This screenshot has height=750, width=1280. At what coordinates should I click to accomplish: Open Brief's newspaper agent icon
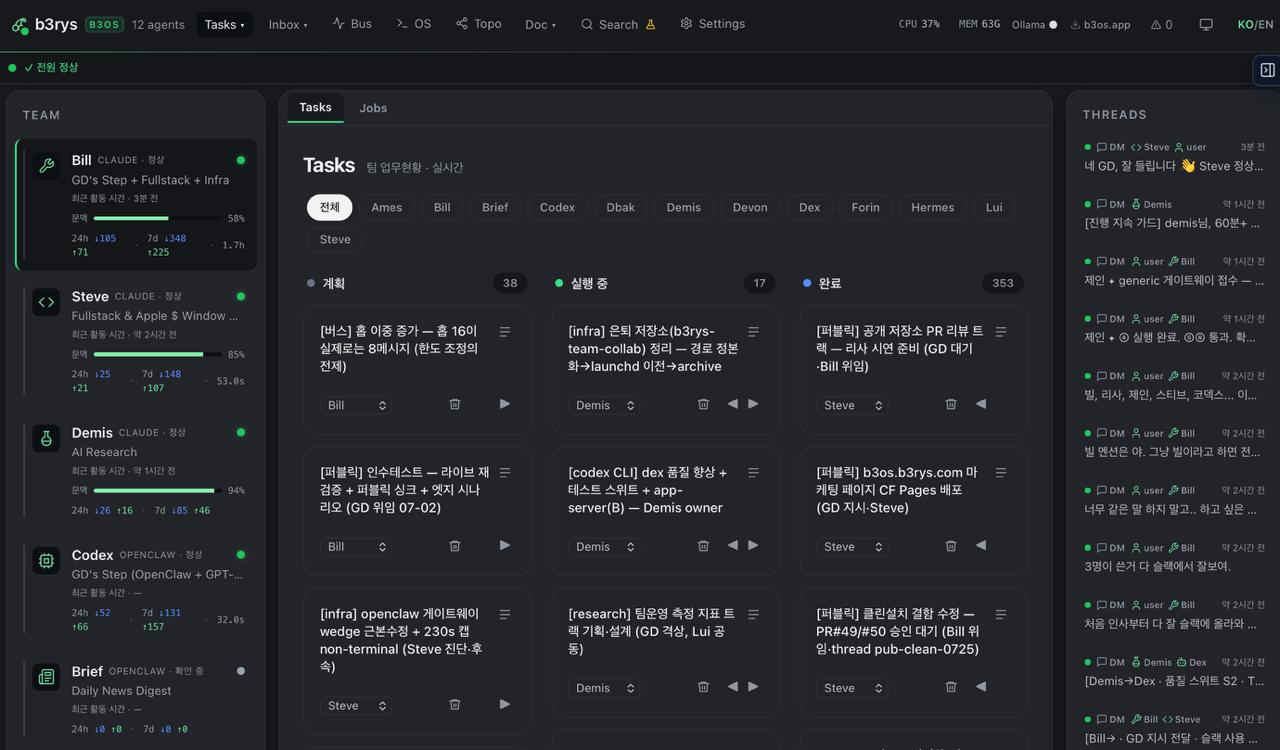point(46,677)
